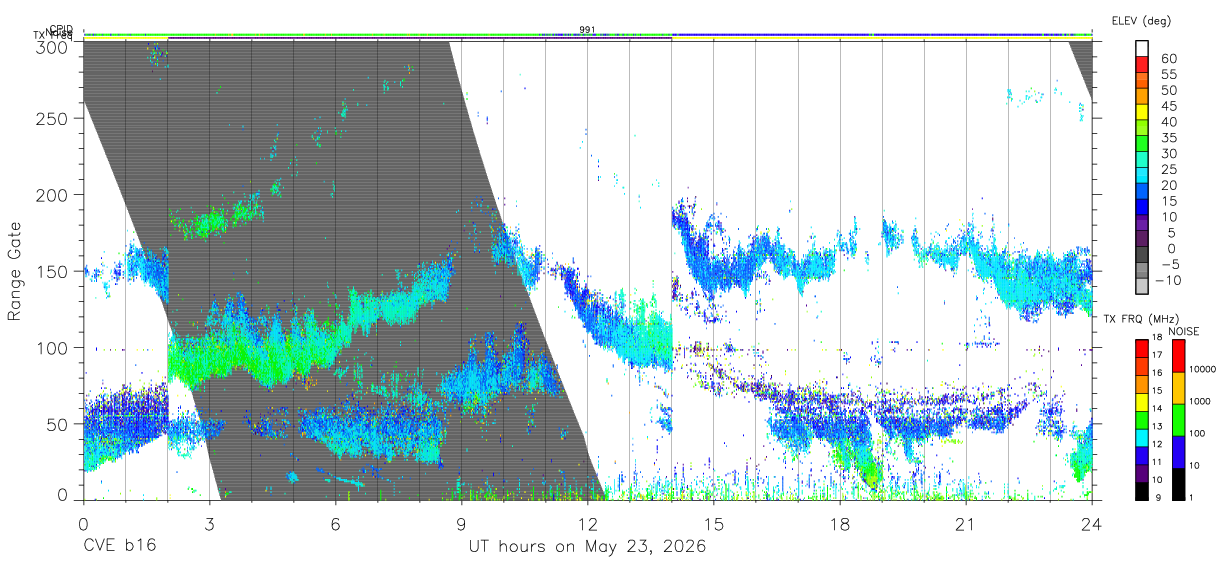Click the "991" CPID value at top
The height and width of the screenshot is (567, 1228).
tap(587, 30)
